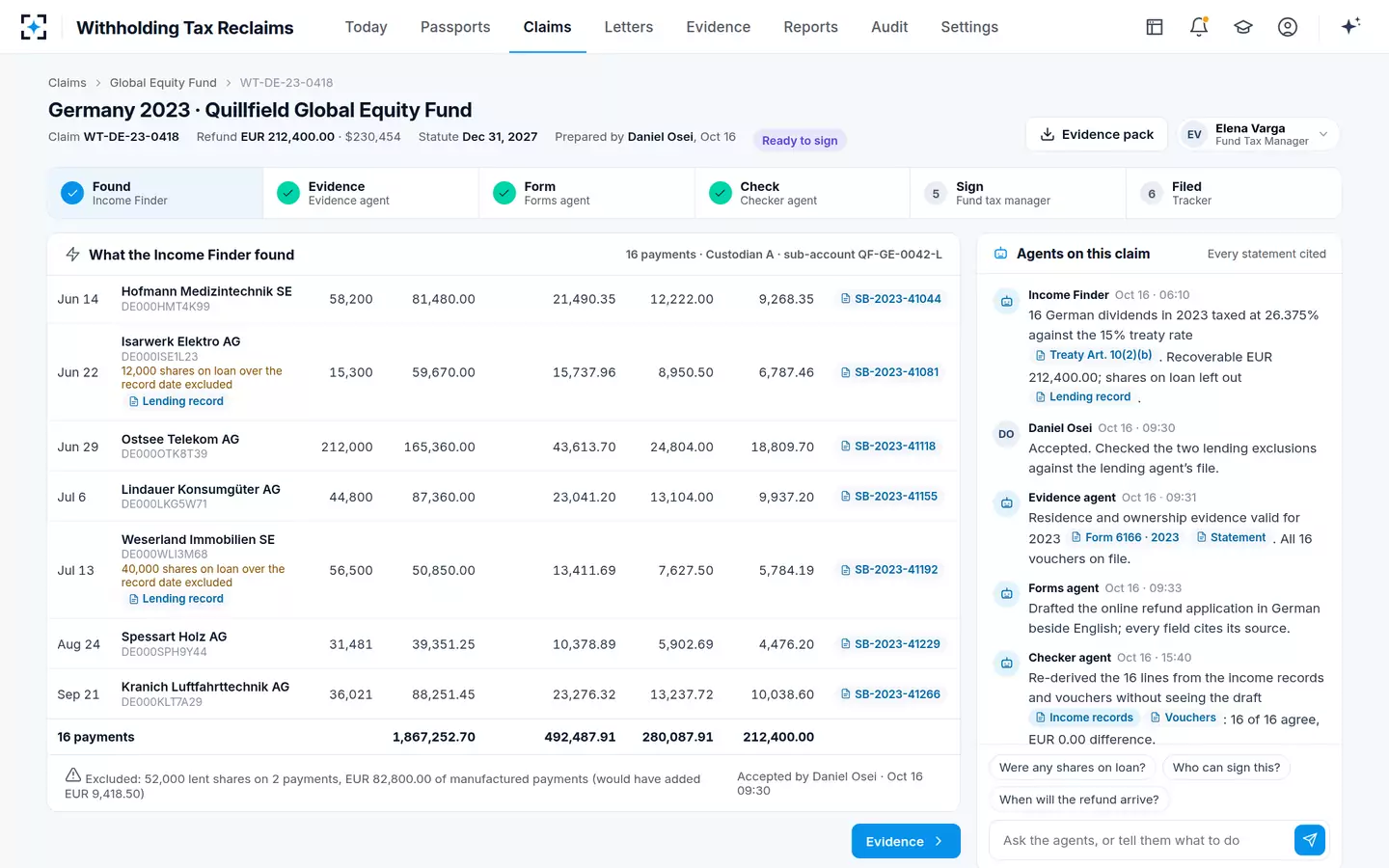This screenshot has width=1389, height=868.
Task: Click the Withholding Tax Reclaims logo icon
Action: coord(34,27)
